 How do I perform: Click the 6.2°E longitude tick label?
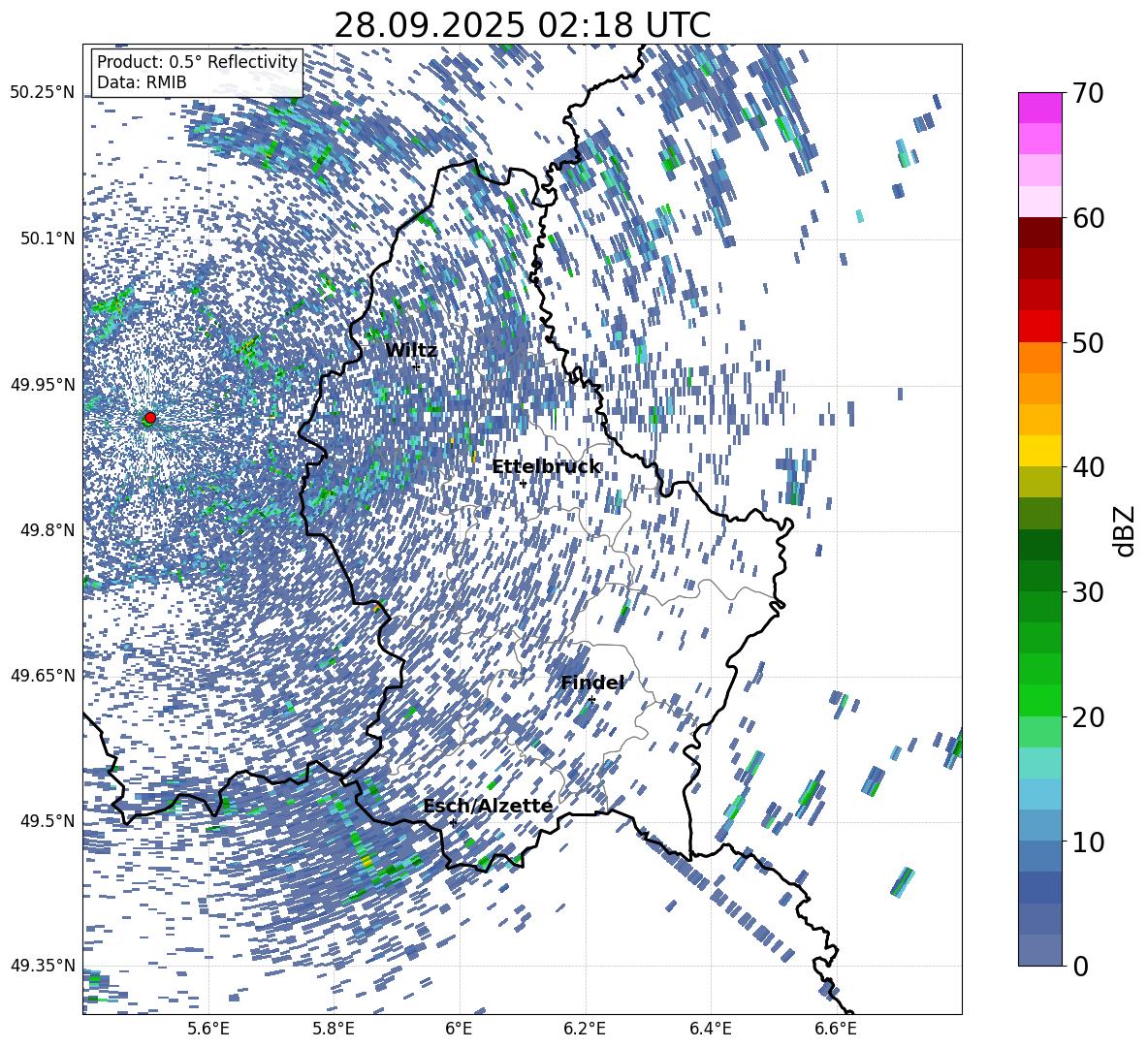tap(585, 1029)
